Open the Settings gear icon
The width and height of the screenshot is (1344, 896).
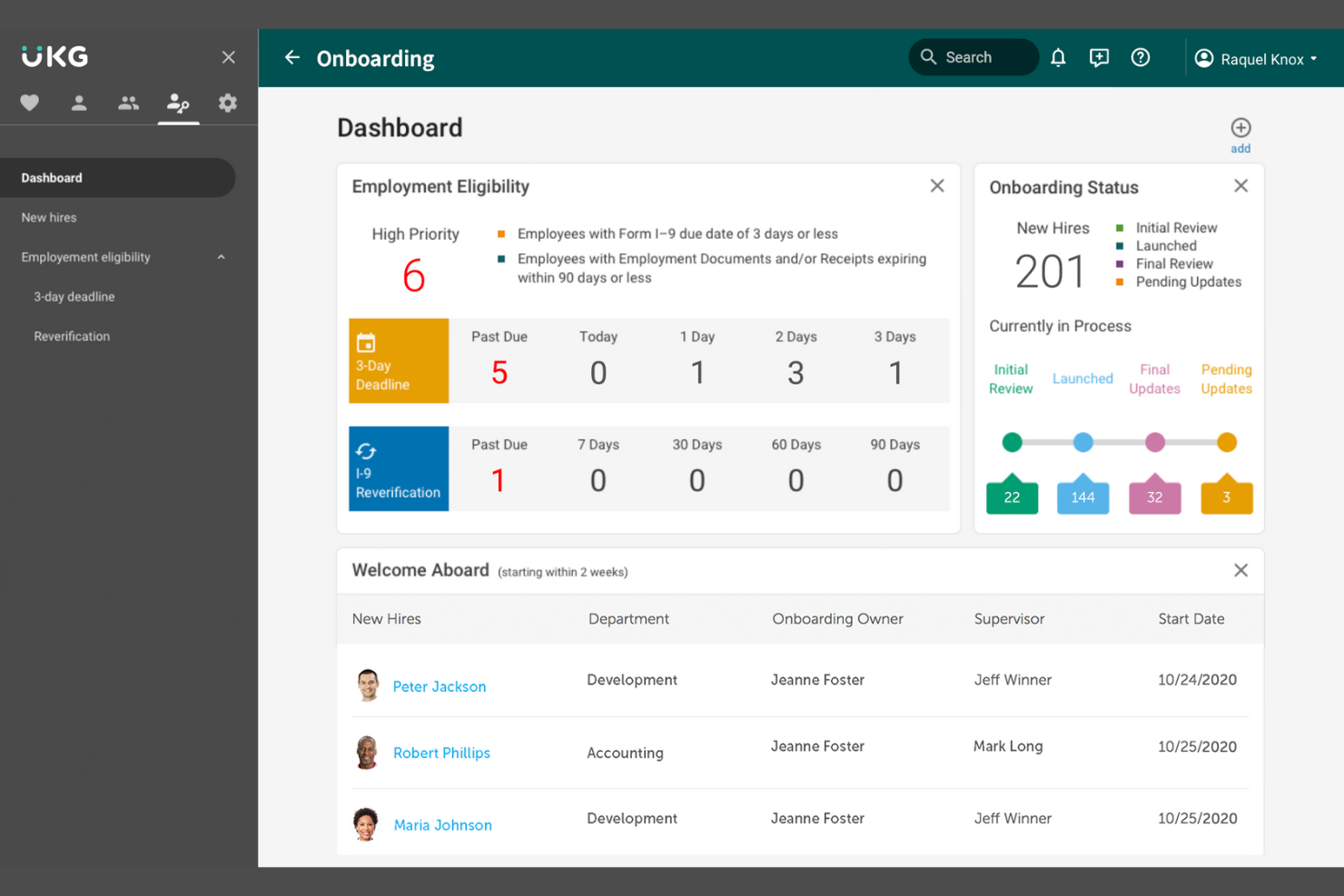(x=227, y=103)
